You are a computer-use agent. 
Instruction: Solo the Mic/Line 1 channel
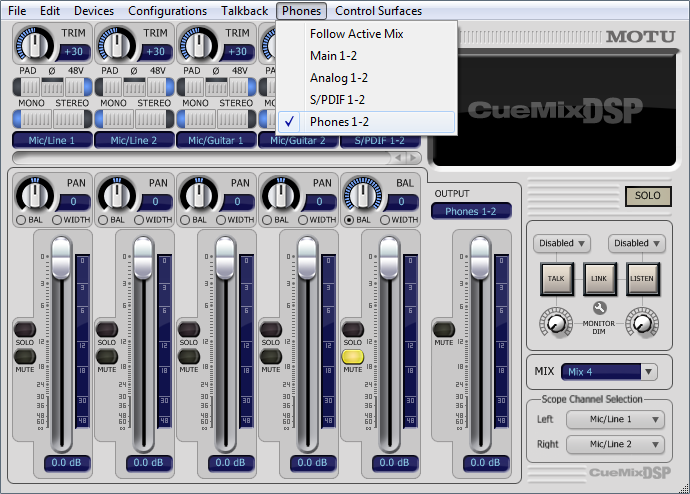pyautogui.click(x=25, y=329)
